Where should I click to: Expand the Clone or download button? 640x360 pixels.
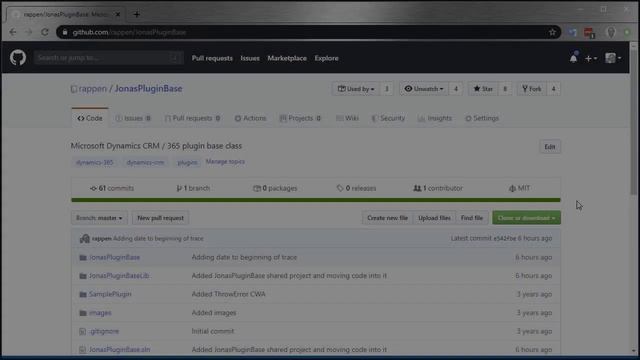pos(526,218)
